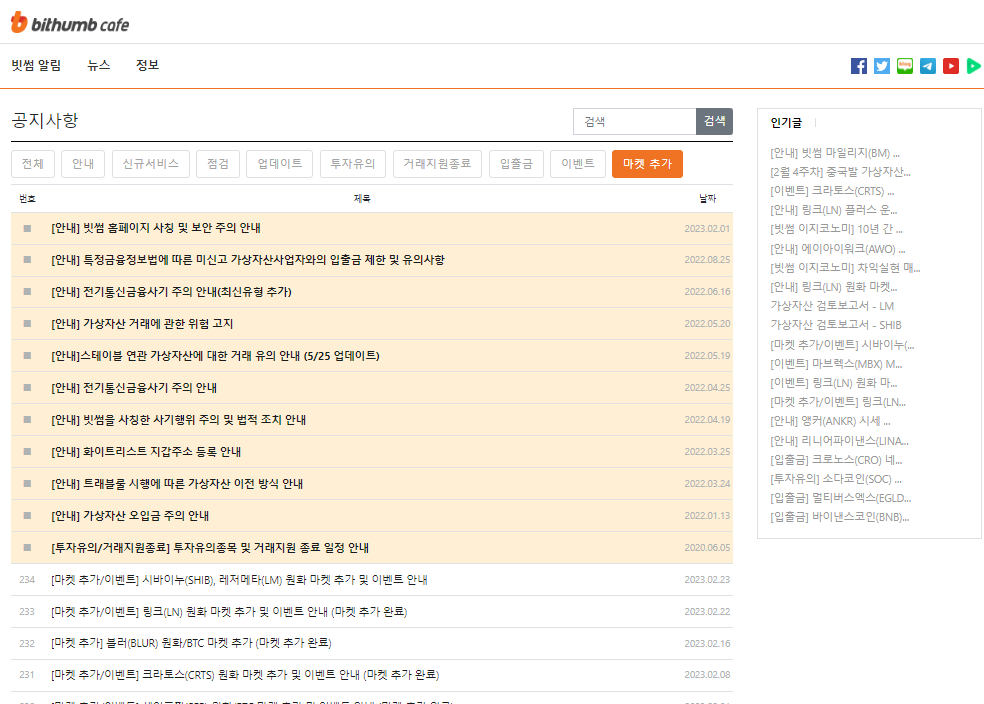Open notice 가상자산 오입금 주의 안내
This screenshot has height=704, width=984.
coord(130,516)
